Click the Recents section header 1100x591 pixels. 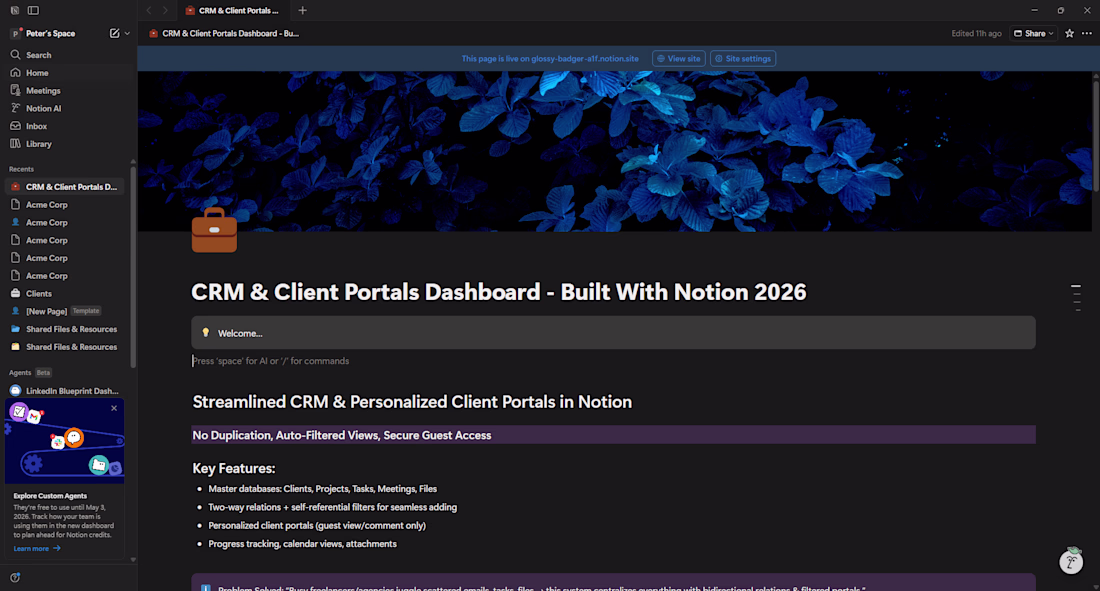[x=21, y=169]
